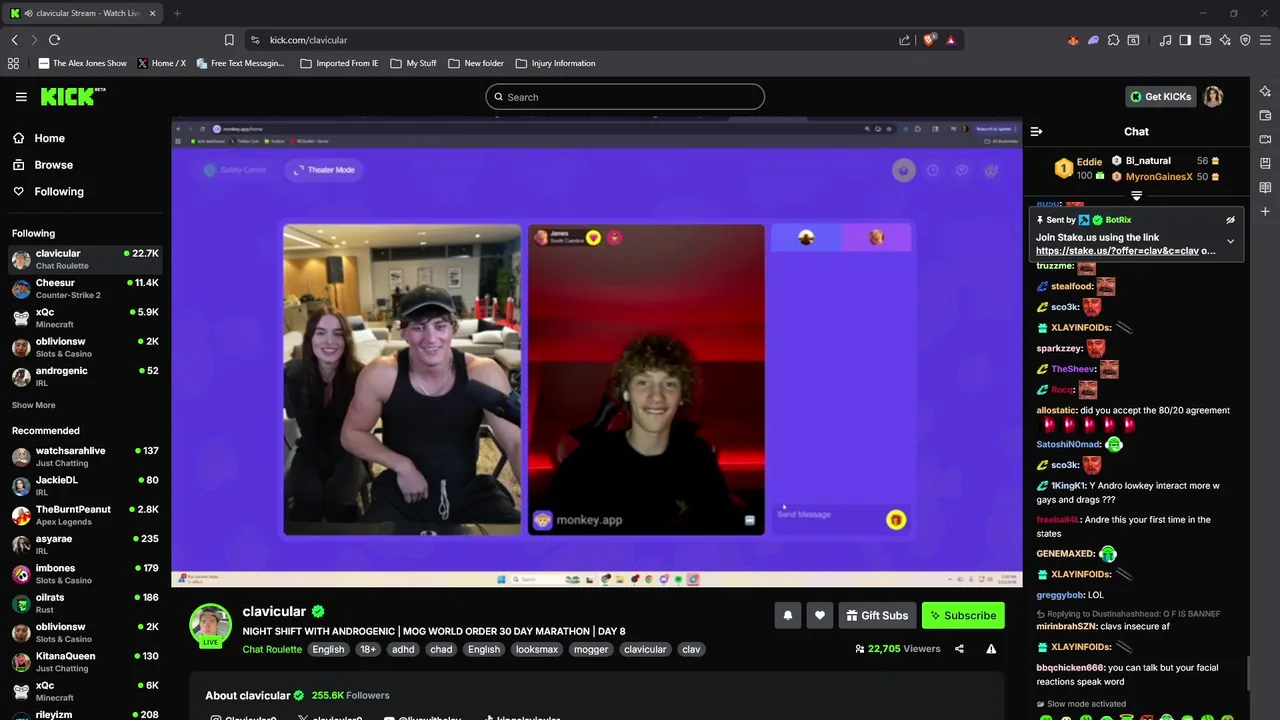Open Cheesur channel in Following list
Viewport: 1280px width, 720px height.
(x=85, y=289)
